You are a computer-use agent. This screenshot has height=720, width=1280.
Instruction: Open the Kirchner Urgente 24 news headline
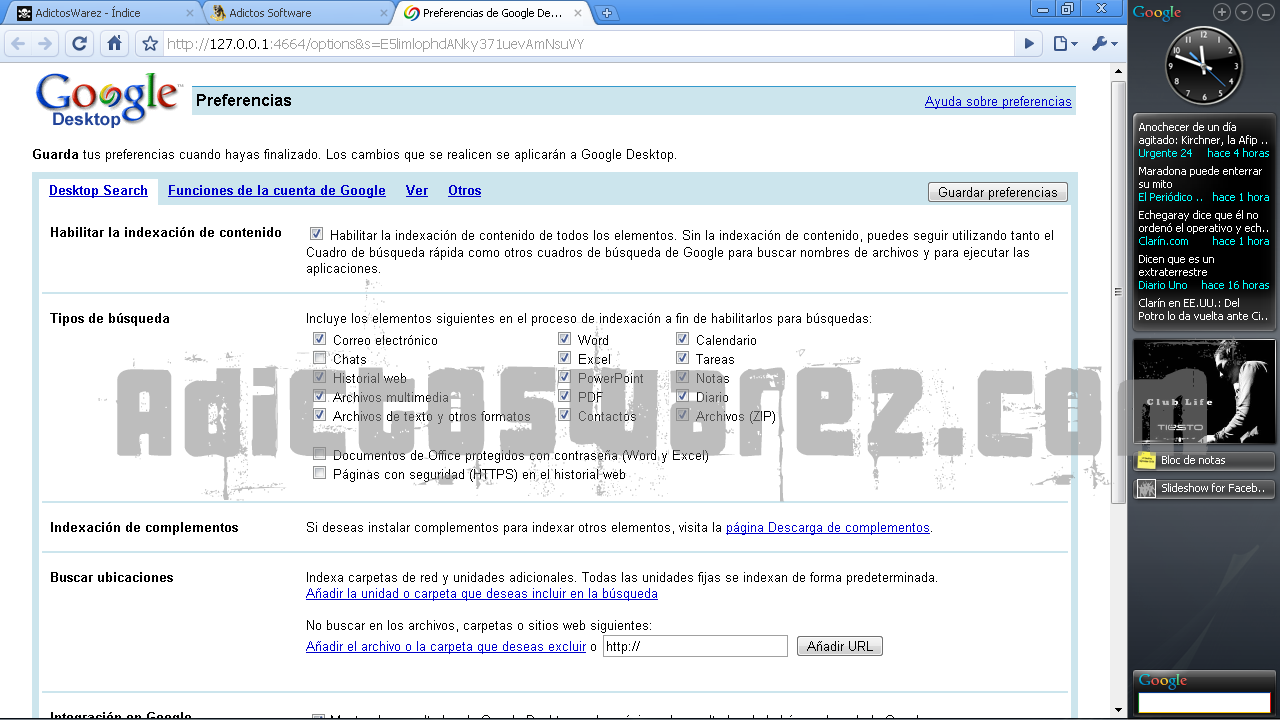click(1204, 140)
